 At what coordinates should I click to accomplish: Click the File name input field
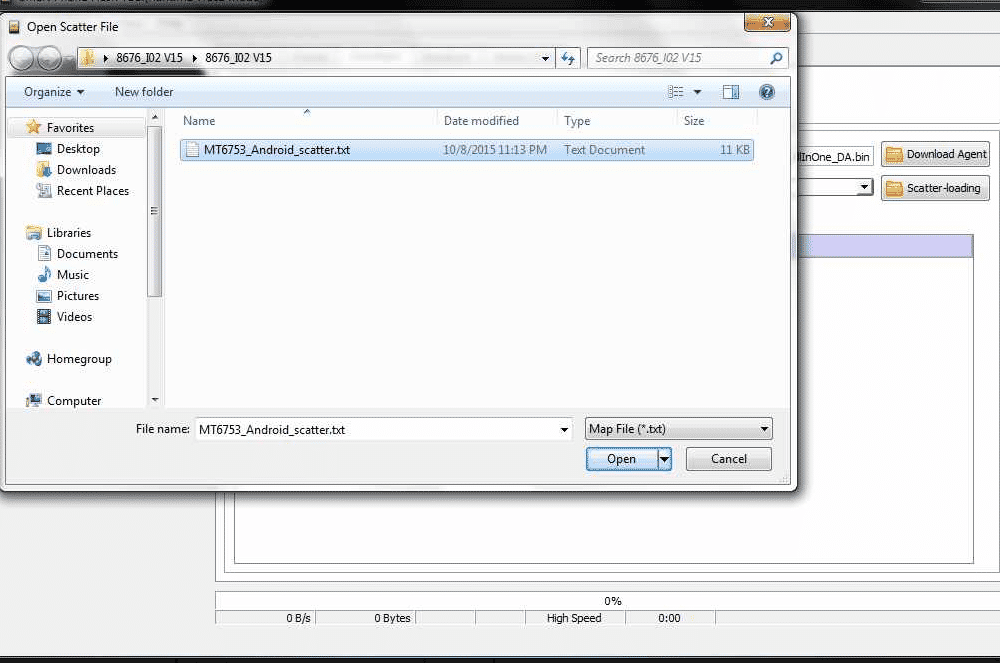pyautogui.click(x=375, y=429)
